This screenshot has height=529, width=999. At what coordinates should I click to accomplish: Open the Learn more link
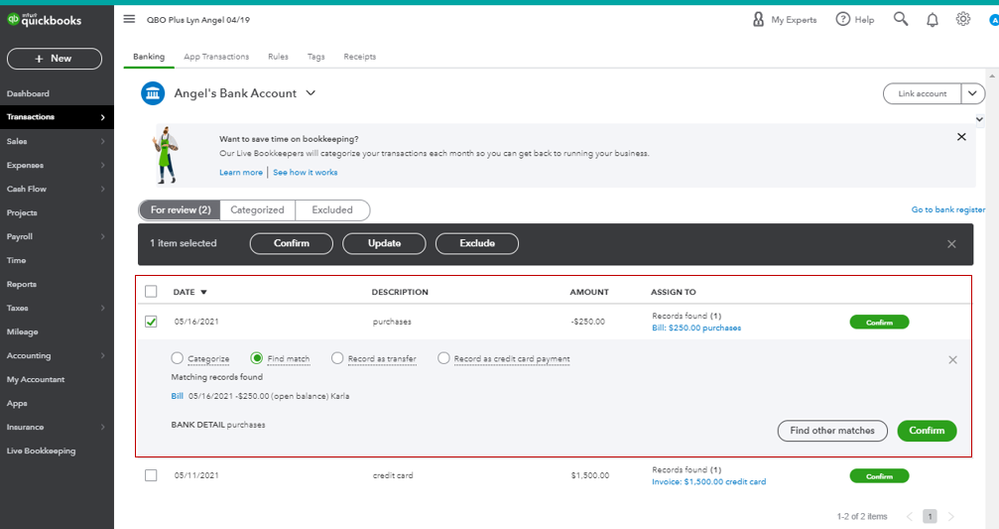(241, 173)
